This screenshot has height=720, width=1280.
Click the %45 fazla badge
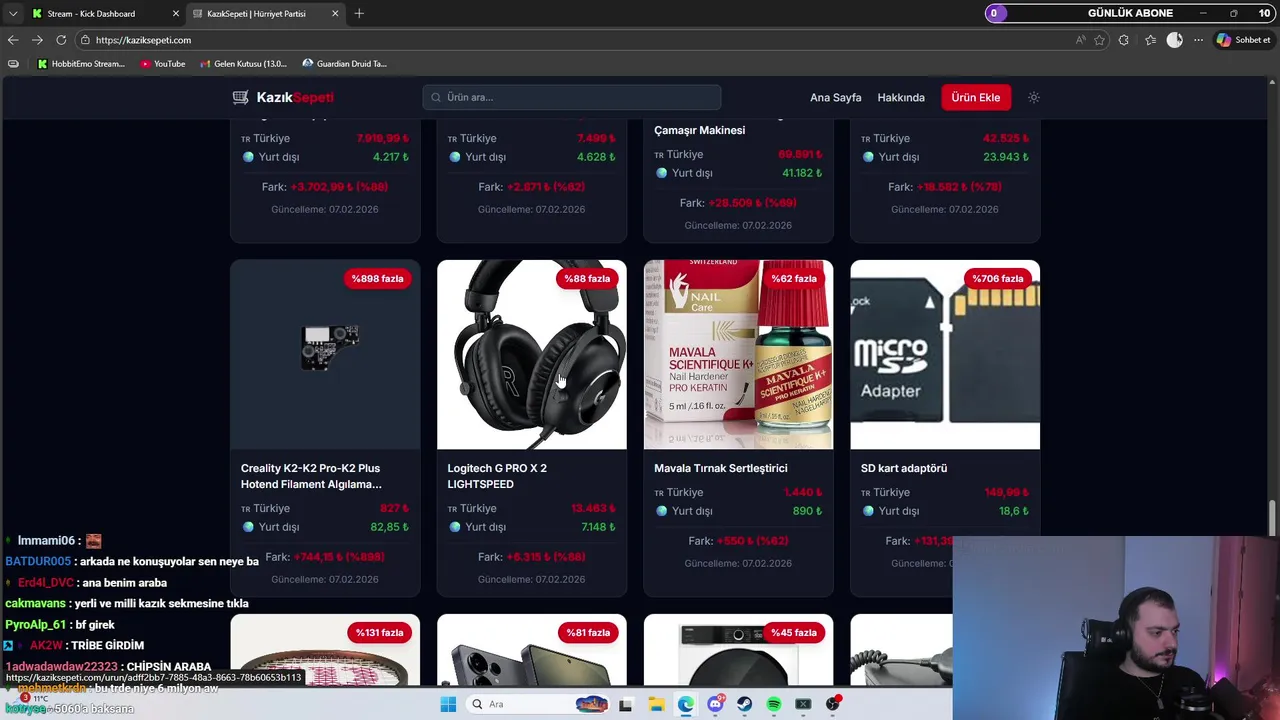pyautogui.click(x=794, y=633)
